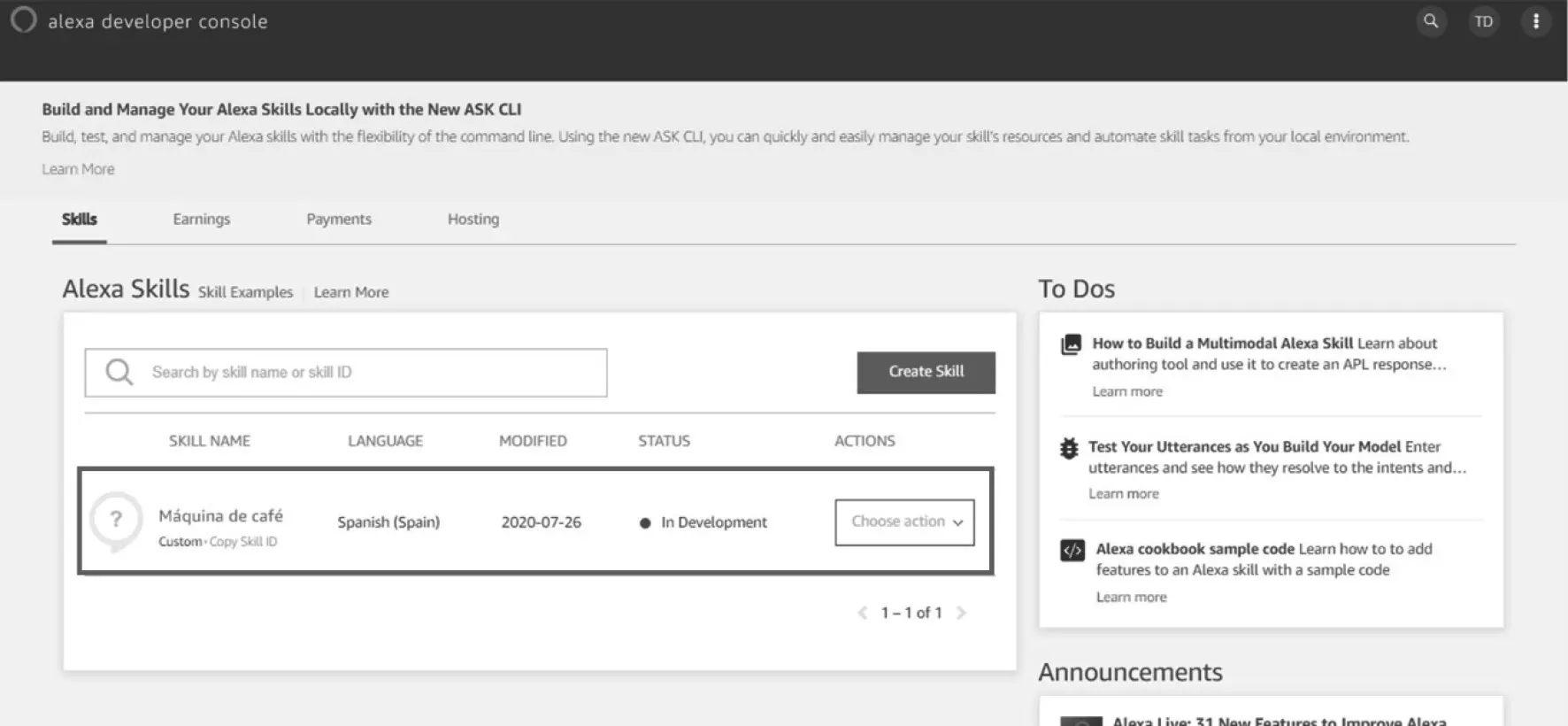Click Copy Skill ID link
The image size is (1568, 726).
tap(243, 542)
